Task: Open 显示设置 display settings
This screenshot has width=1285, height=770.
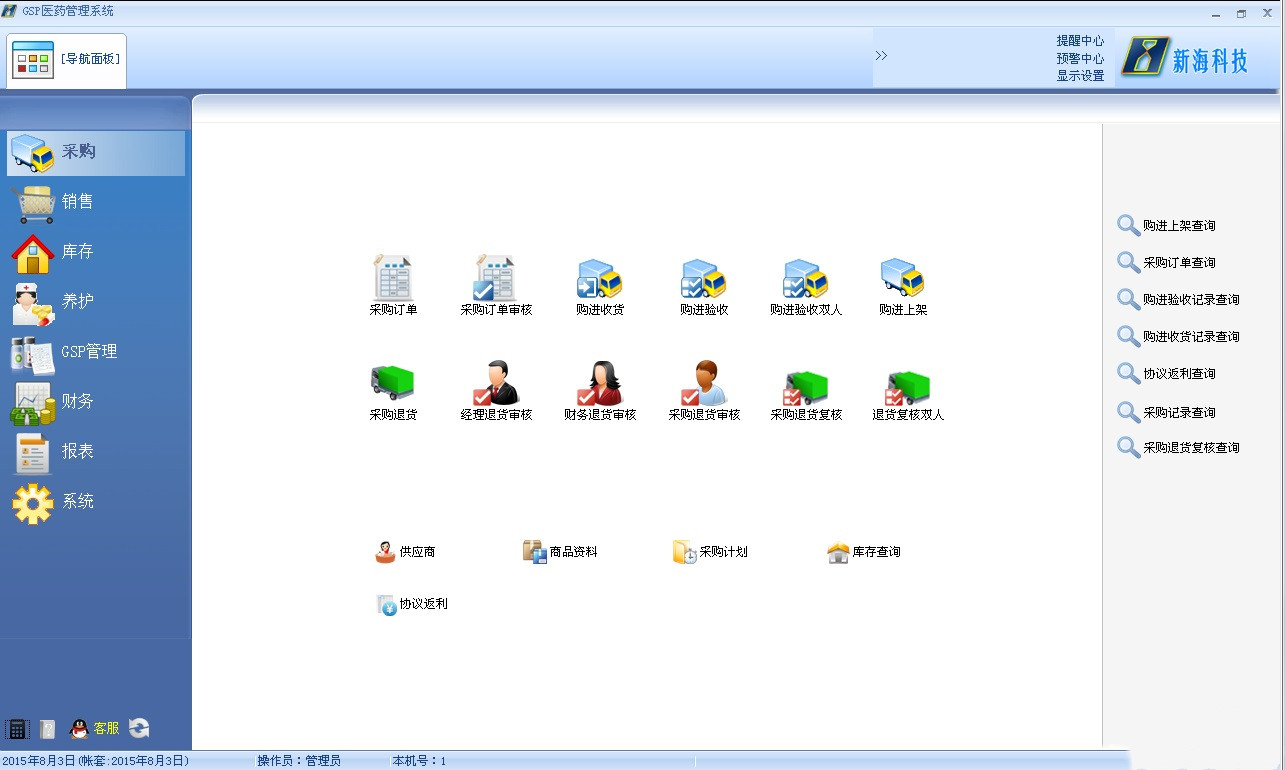Action: tap(1080, 76)
